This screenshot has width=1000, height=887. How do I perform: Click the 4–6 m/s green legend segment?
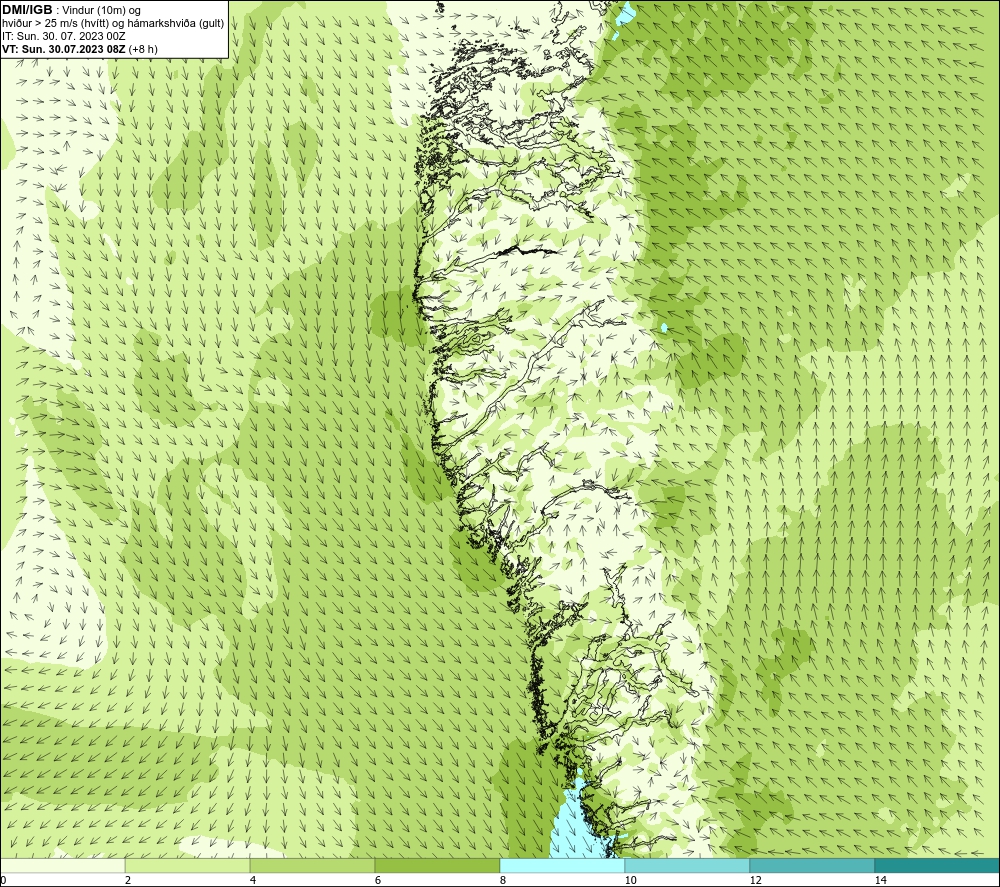click(312, 865)
